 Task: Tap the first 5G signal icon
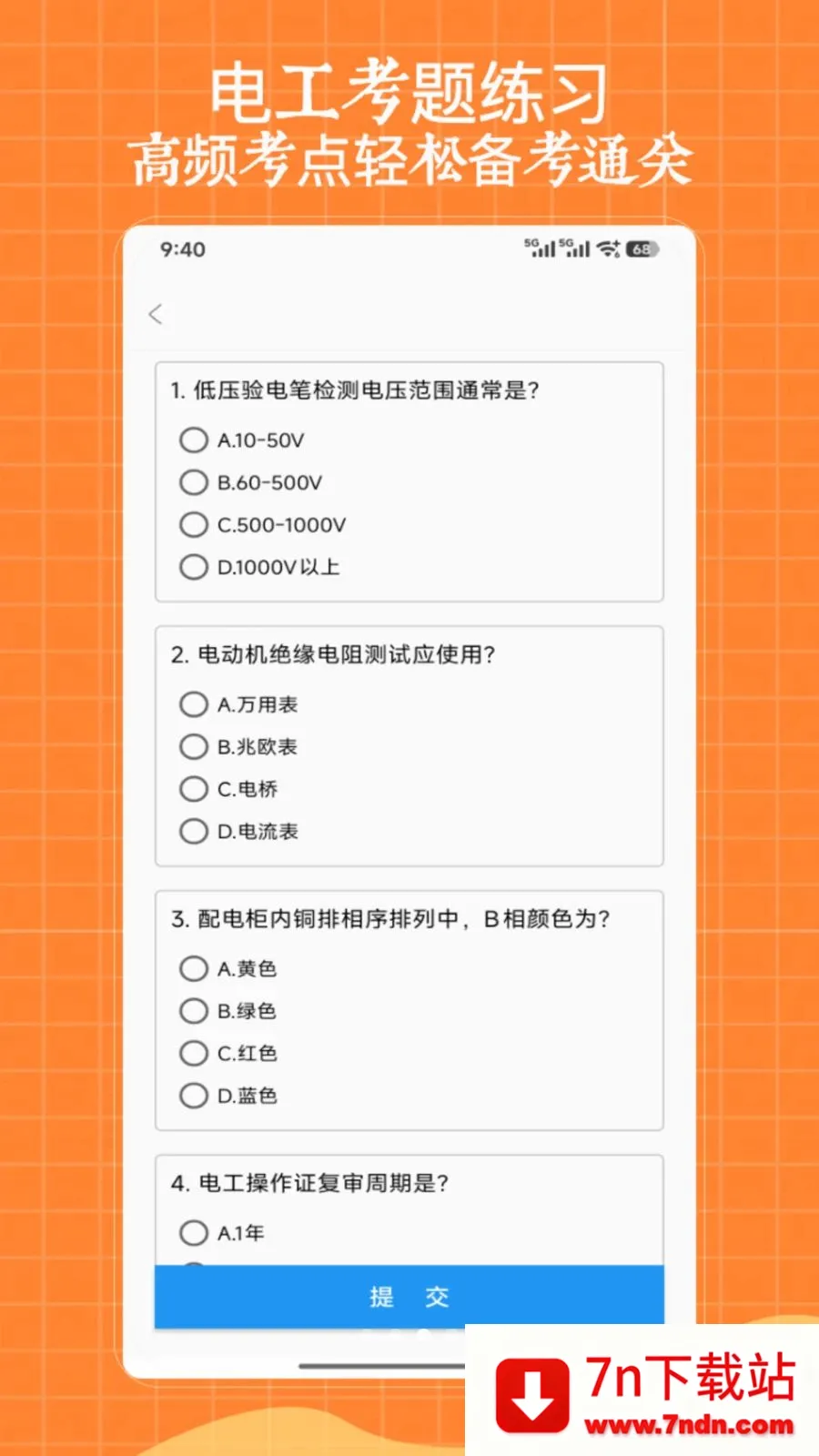click(540, 248)
